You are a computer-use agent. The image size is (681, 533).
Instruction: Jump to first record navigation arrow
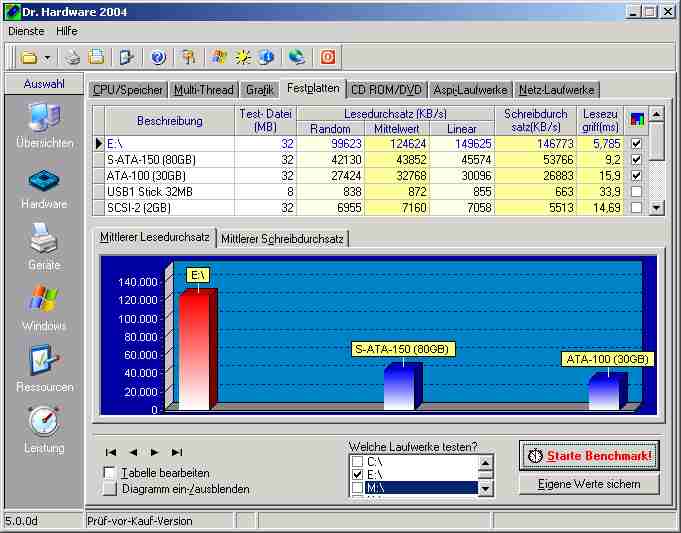point(110,452)
